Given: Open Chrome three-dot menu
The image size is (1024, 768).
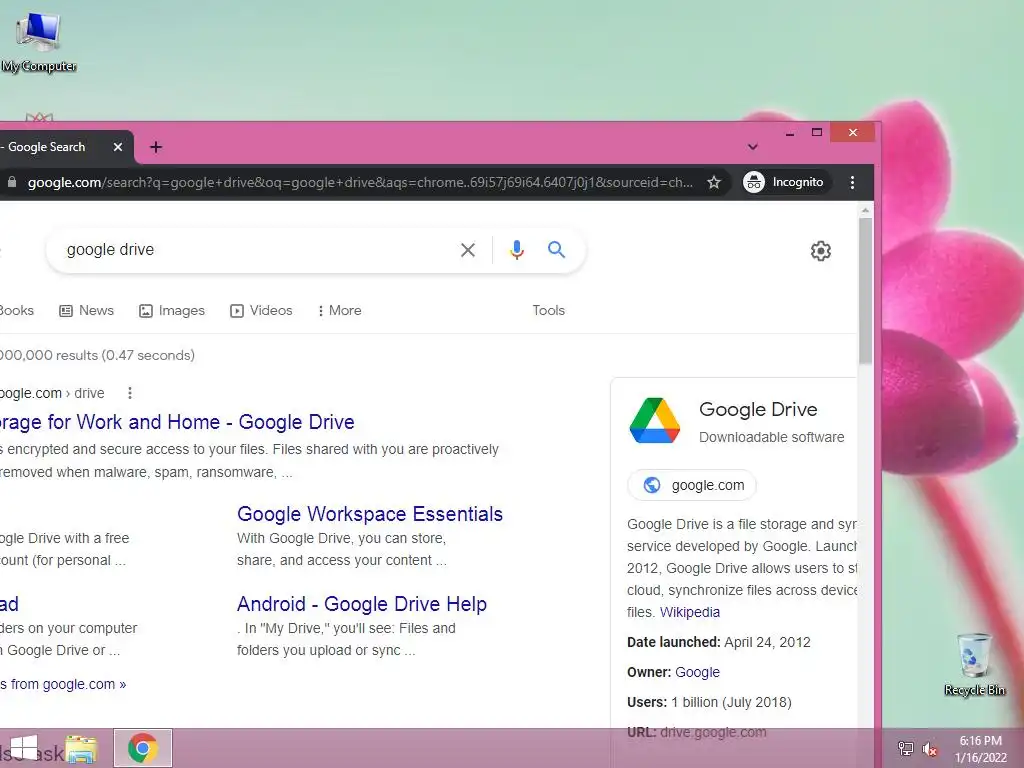Looking at the screenshot, I should coord(852,182).
